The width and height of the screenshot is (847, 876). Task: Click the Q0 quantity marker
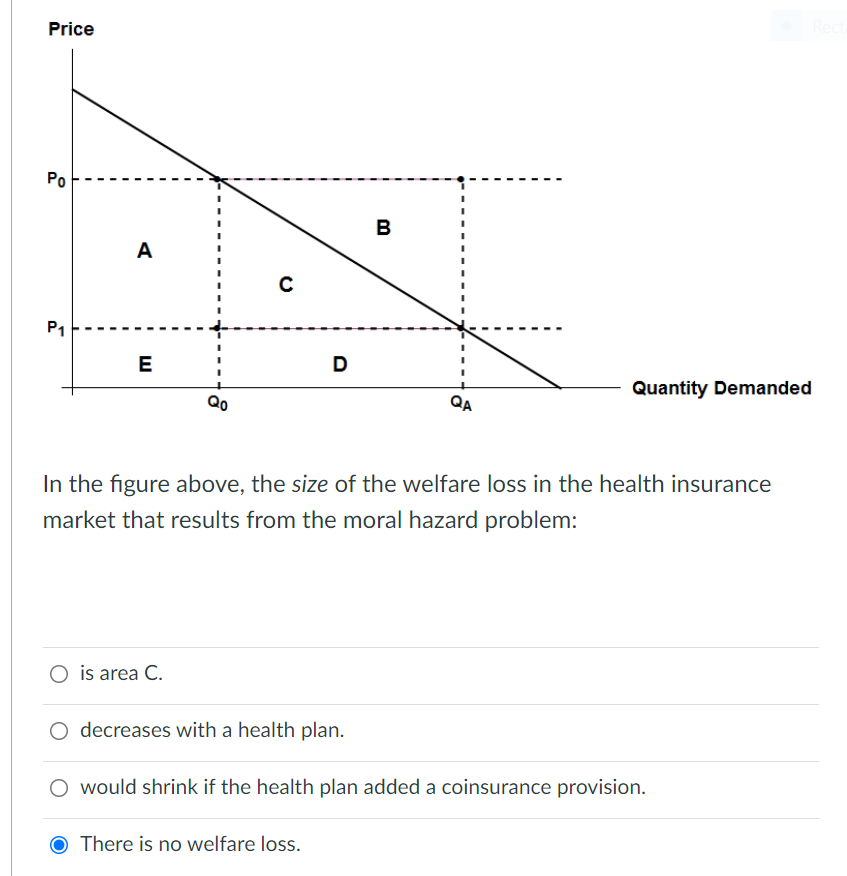pyautogui.click(x=218, y=404)
